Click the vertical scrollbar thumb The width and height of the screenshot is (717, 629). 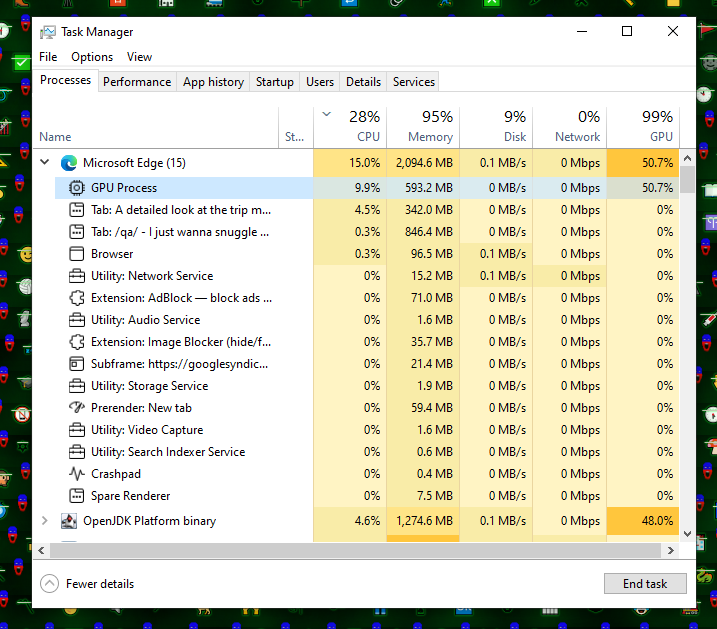click(x=687, y=179)
